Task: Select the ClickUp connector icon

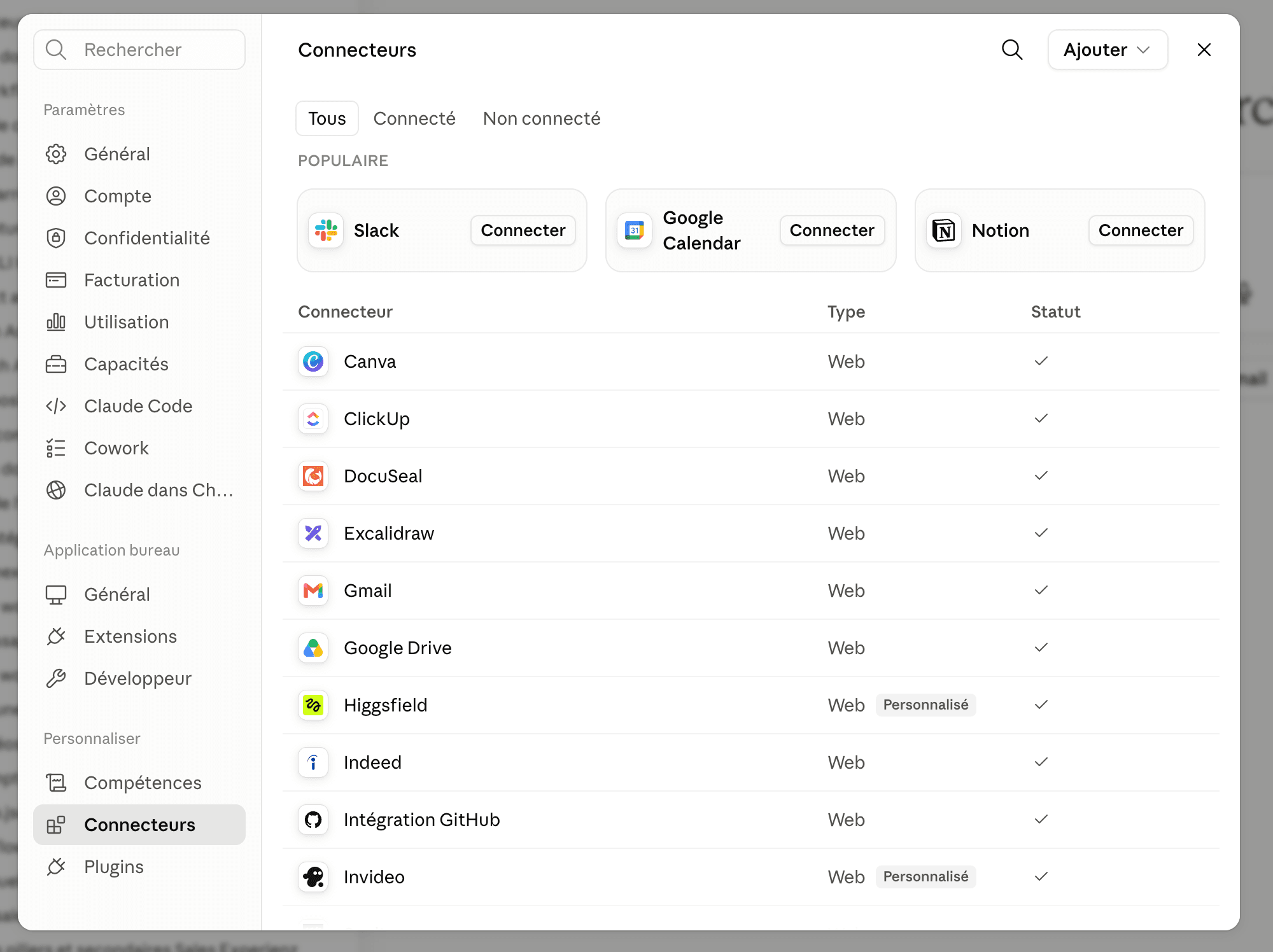Action: coord(313,419)
